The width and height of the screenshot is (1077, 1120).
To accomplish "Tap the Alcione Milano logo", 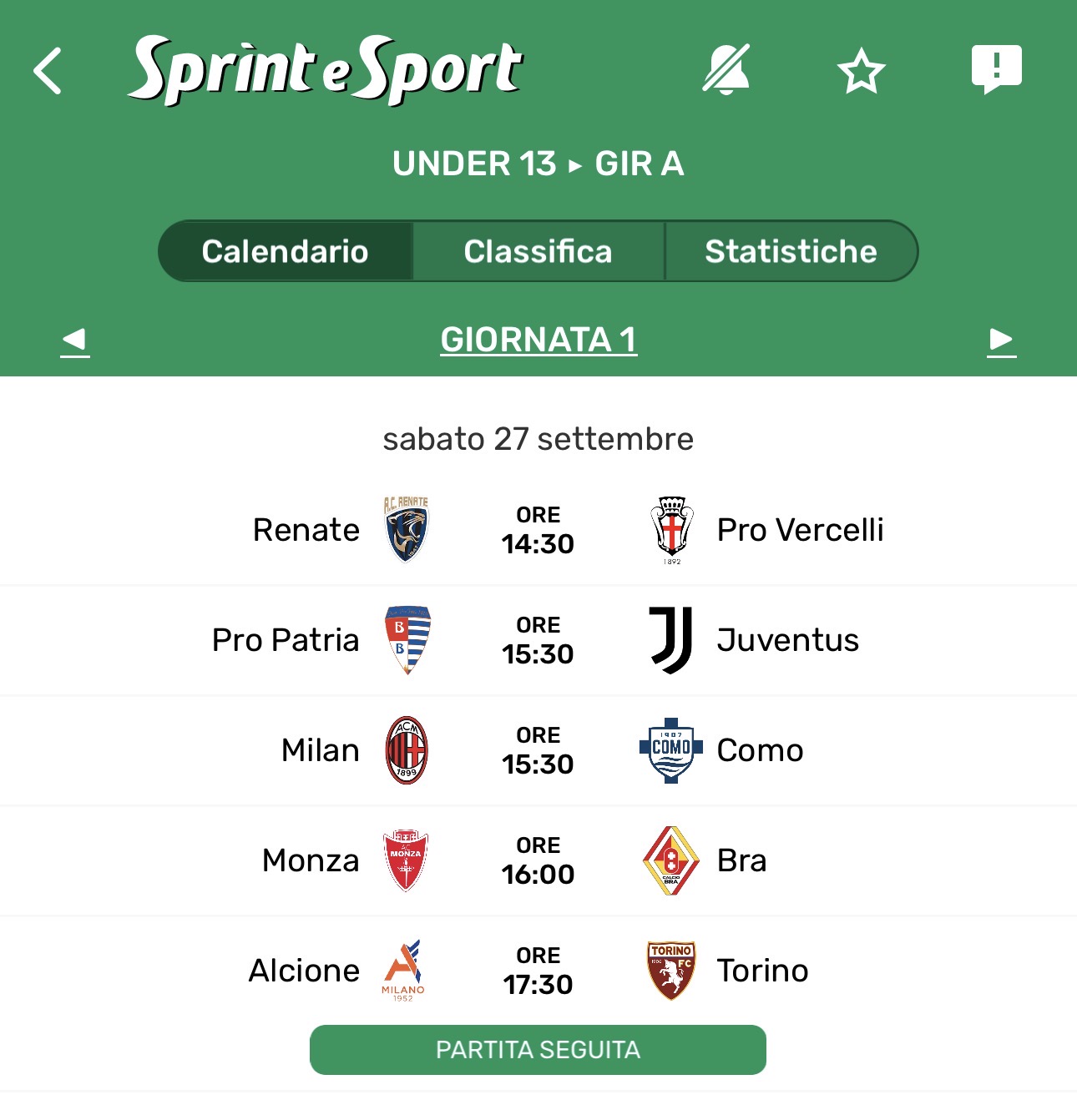I will click(x=404, y=971).
